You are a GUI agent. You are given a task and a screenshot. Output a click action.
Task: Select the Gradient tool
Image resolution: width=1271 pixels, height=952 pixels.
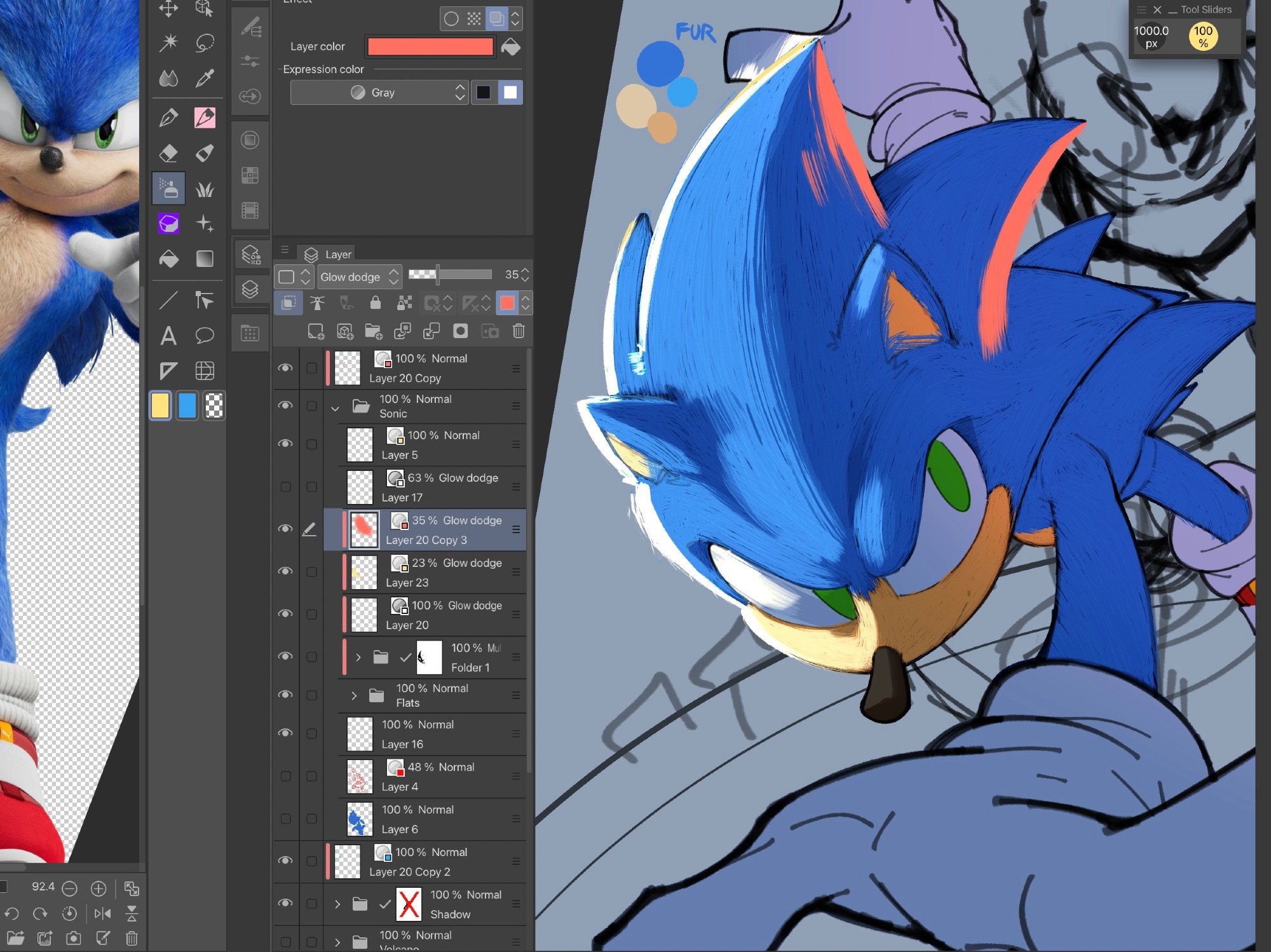205,259
